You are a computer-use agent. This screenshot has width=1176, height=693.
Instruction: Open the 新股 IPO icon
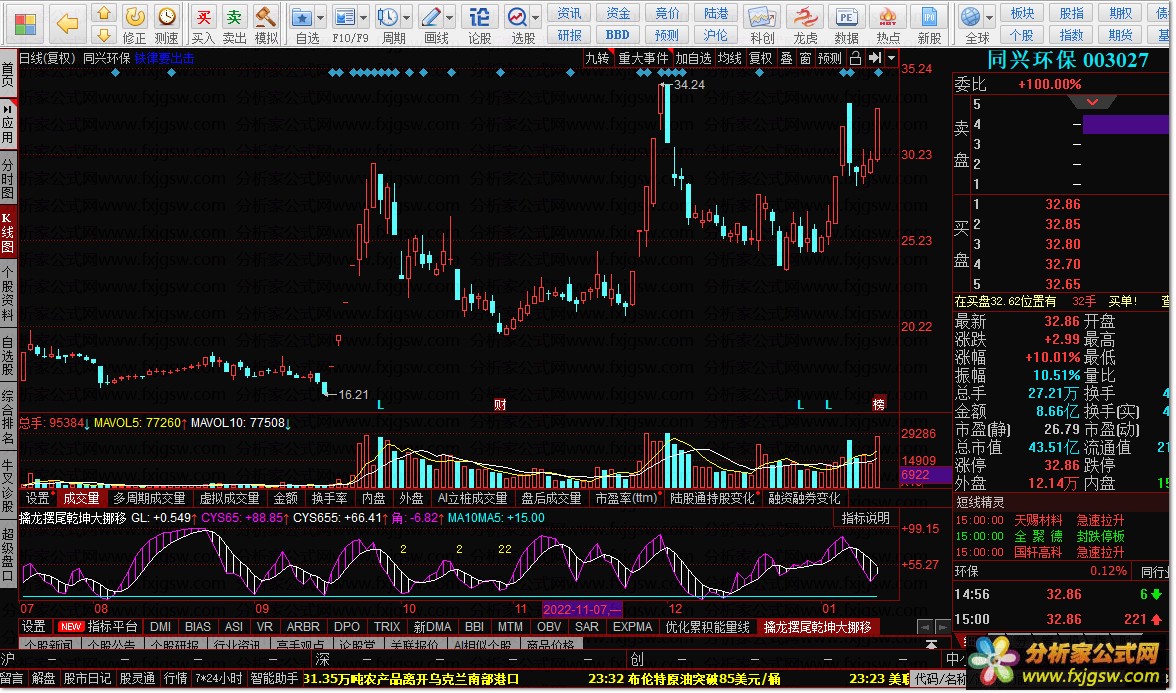[x=929, y=16]
